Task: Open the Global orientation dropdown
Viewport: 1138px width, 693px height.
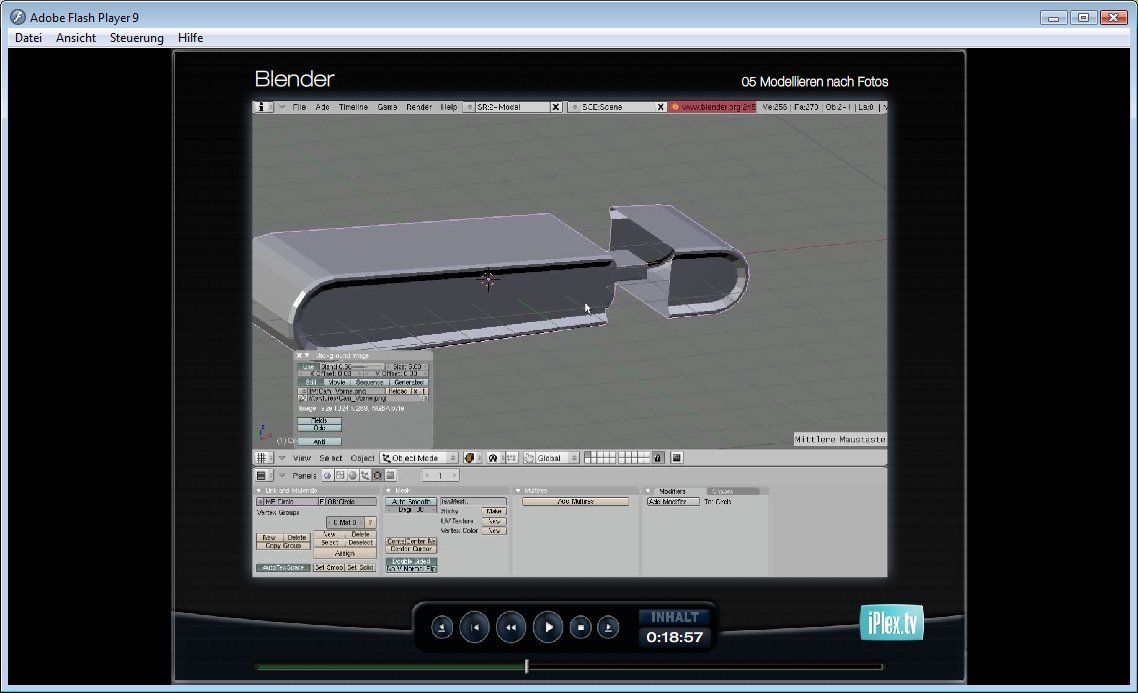Action: click(551, 458)
